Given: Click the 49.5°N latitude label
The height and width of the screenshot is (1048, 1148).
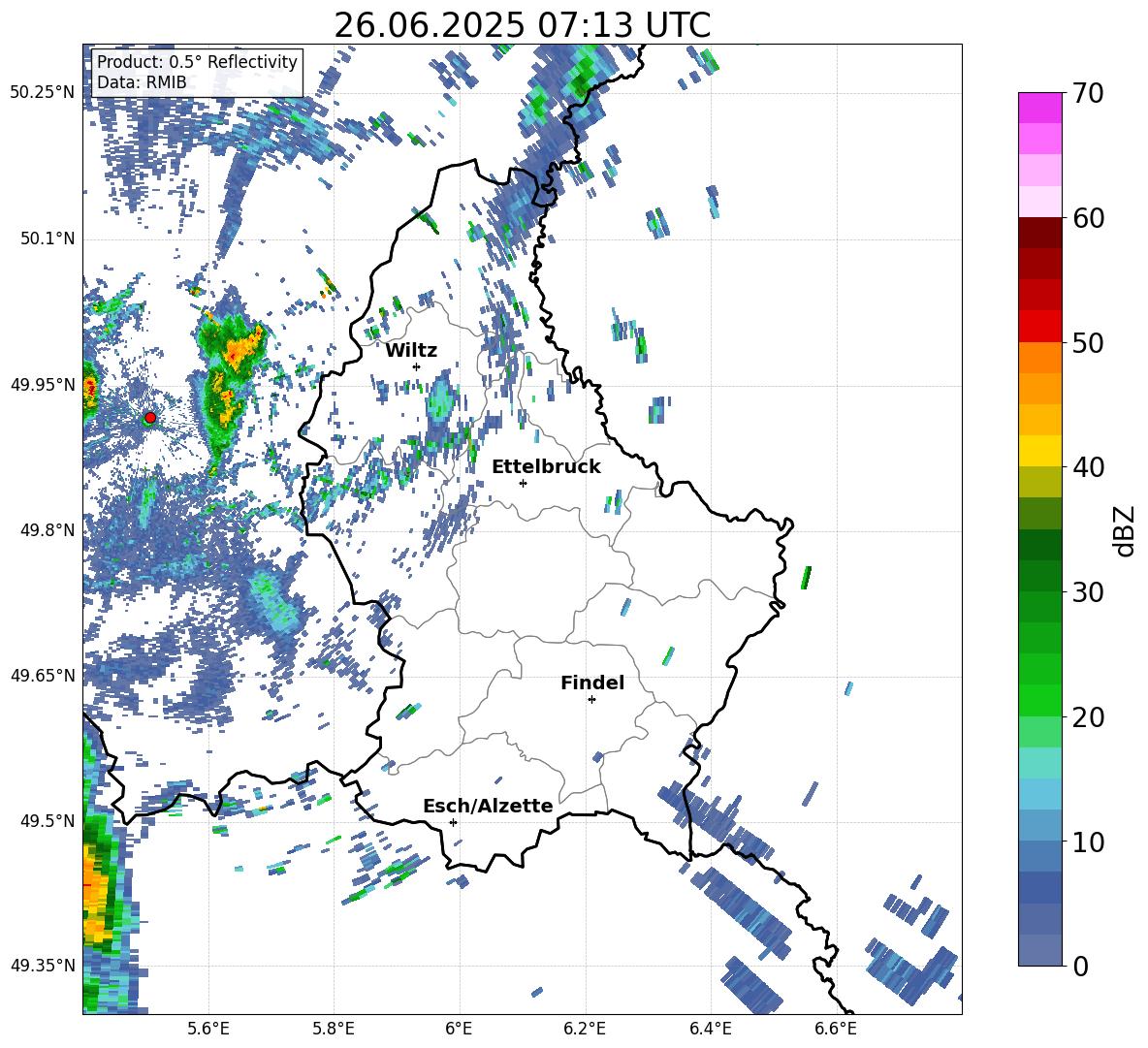Looking at the screenshot, I should click(47, 821).
